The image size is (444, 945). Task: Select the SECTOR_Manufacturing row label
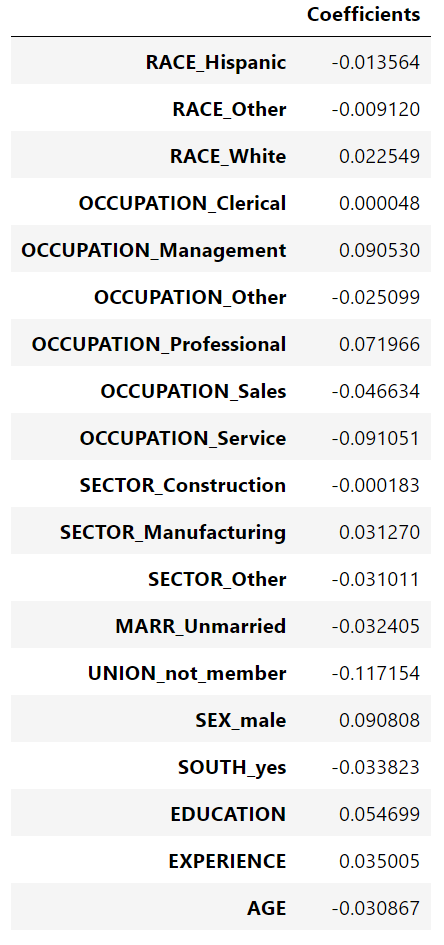[173, 532]
